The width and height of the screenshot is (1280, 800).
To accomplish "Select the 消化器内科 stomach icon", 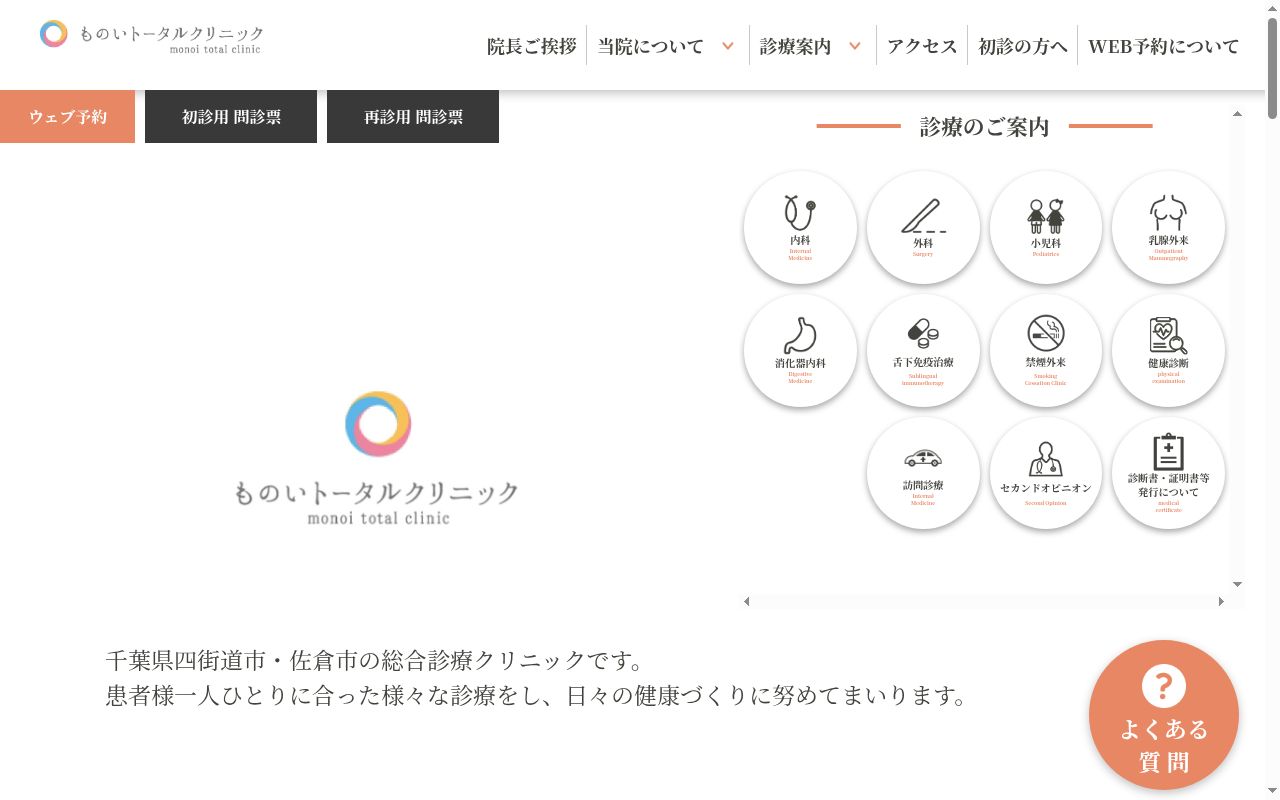I will pyautogui.click(x=800, y=350).
